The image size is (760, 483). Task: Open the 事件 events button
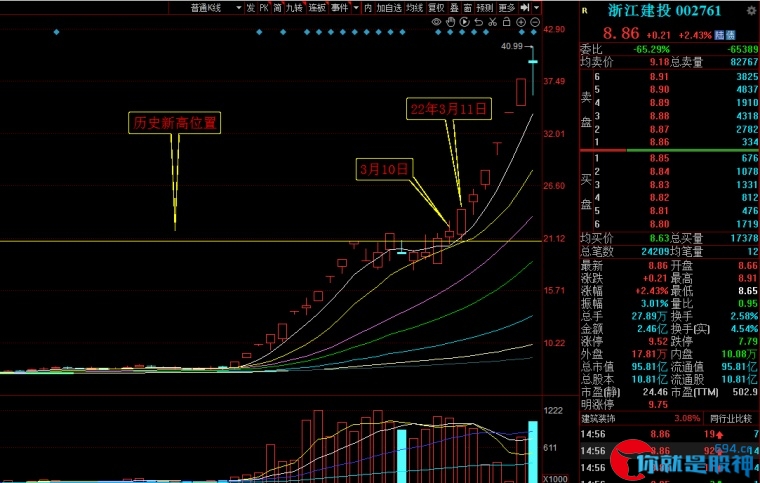click(x=339, y=8)
